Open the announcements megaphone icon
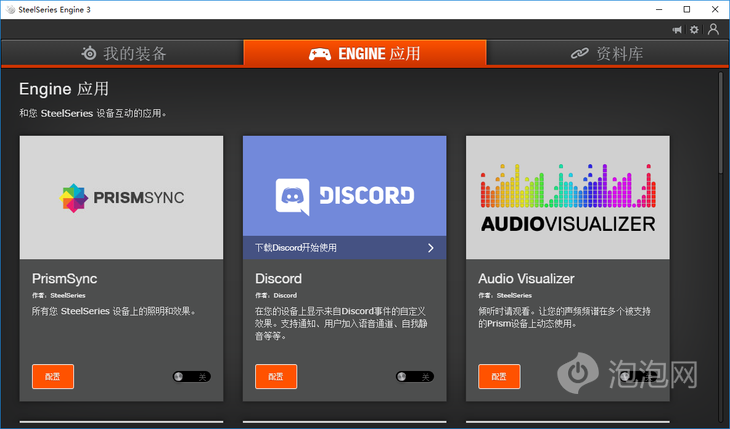The height and width of the screenshot is (429, 730). 677,30
